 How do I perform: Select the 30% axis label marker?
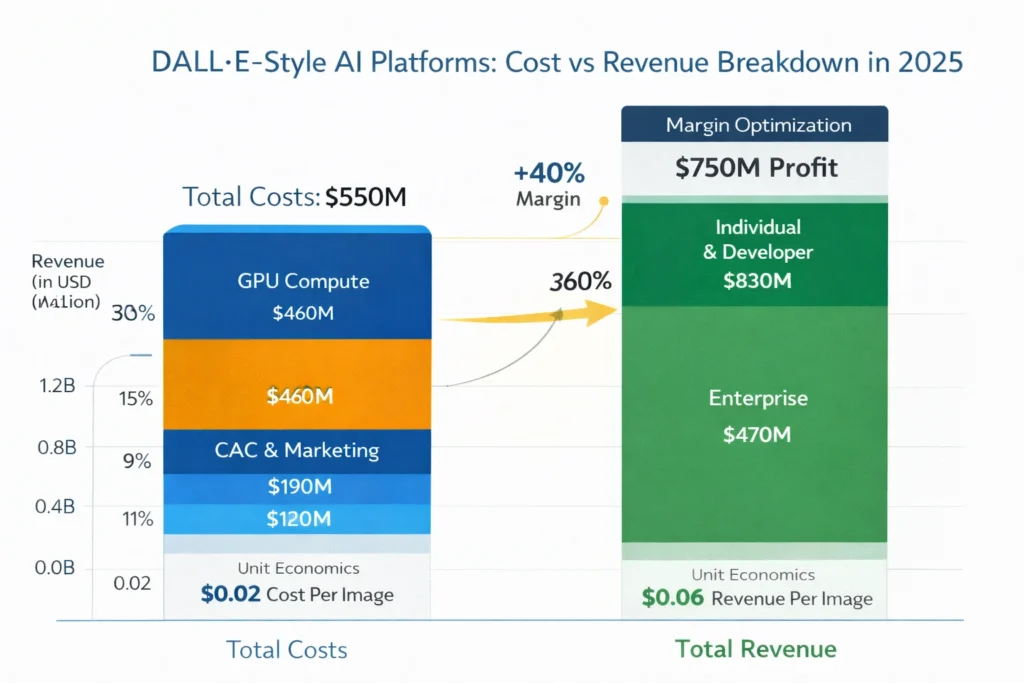133,313
